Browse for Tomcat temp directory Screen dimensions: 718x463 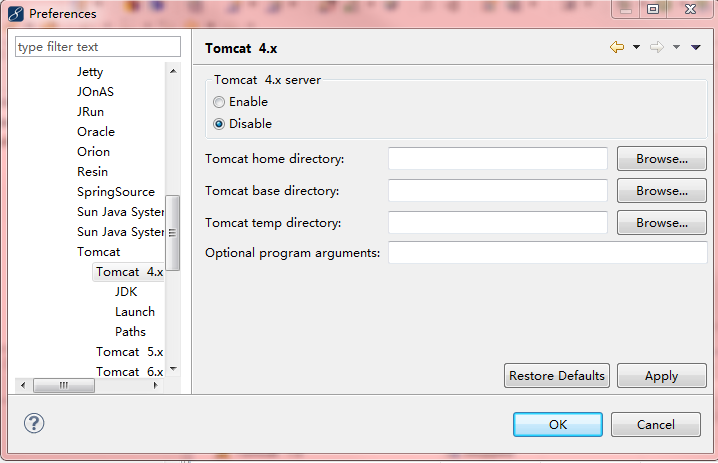pos(662,223)
